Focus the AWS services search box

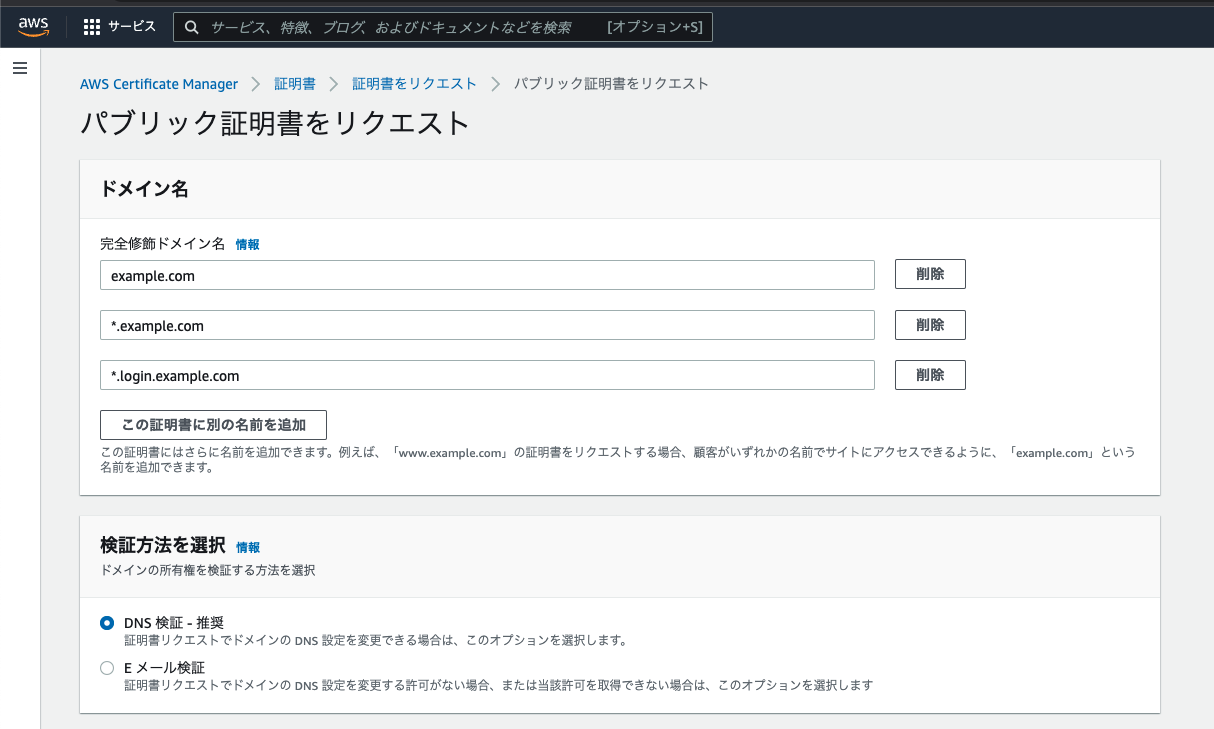pos(443,27)
